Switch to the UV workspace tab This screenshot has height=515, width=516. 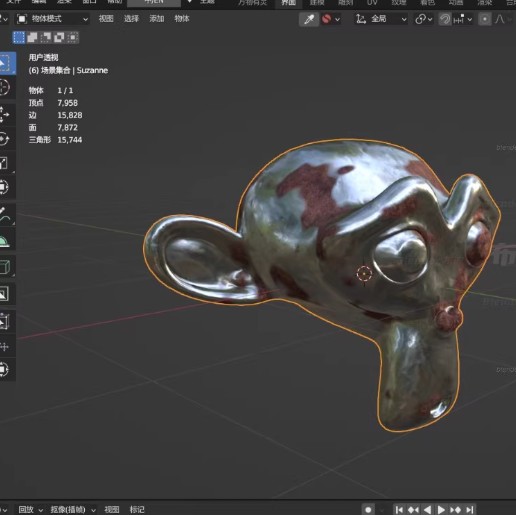tap(372, 3)
